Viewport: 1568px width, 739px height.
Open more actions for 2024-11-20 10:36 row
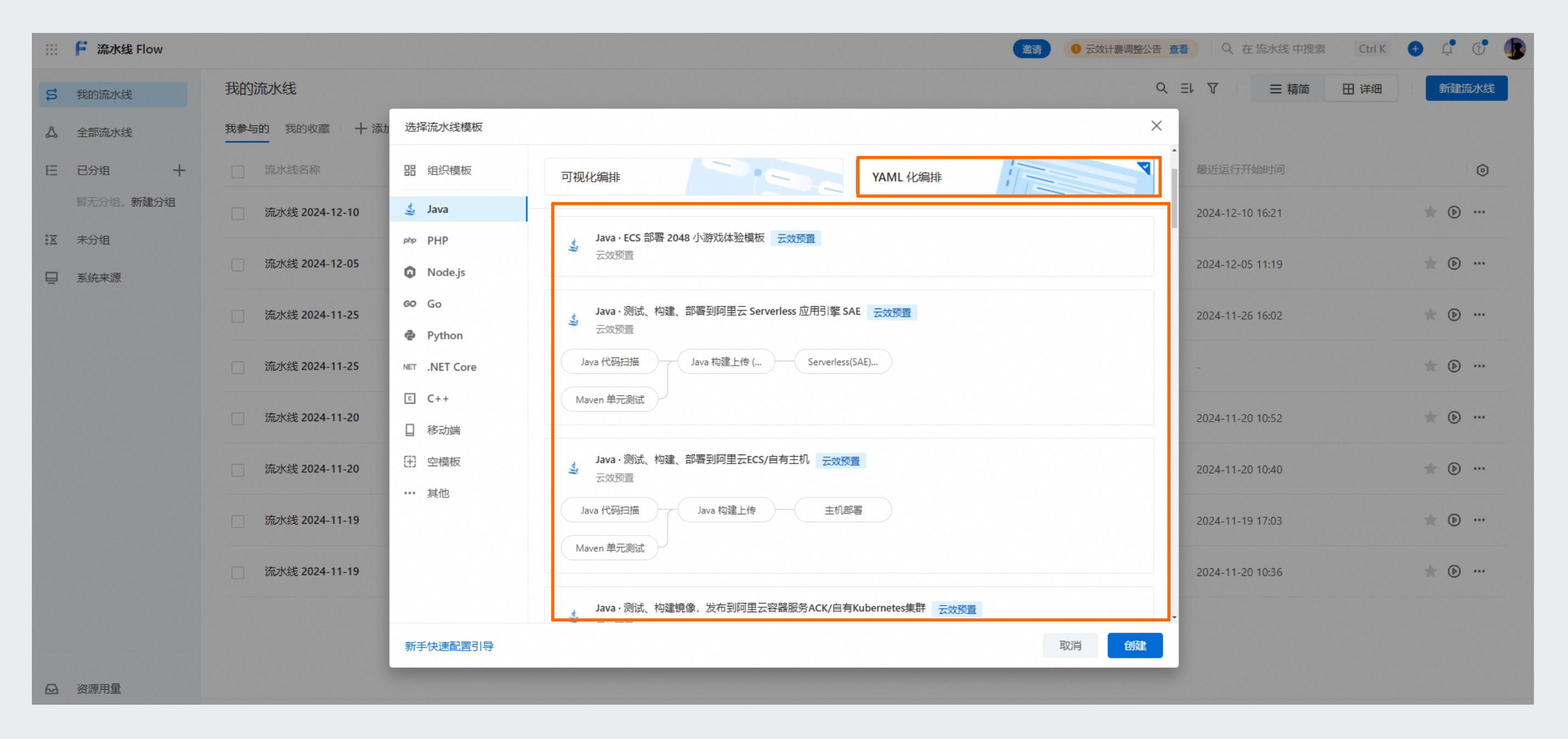(x=1479, y=571)
